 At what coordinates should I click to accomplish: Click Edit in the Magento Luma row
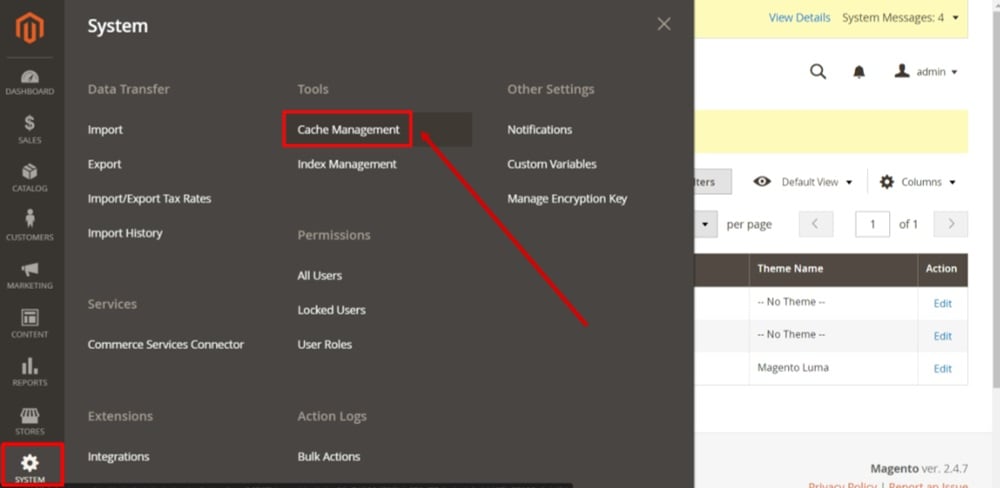943,369
